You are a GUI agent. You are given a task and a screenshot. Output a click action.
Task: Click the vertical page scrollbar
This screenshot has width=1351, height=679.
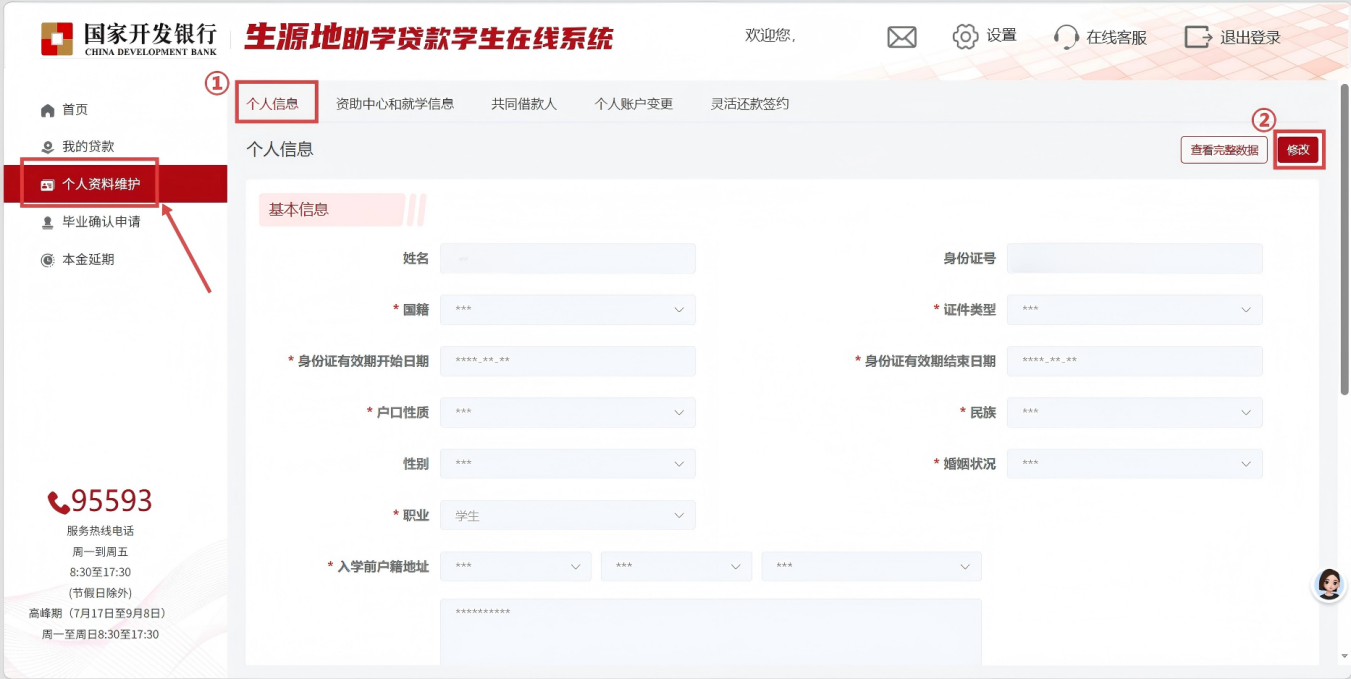(x=1344, y=240)
